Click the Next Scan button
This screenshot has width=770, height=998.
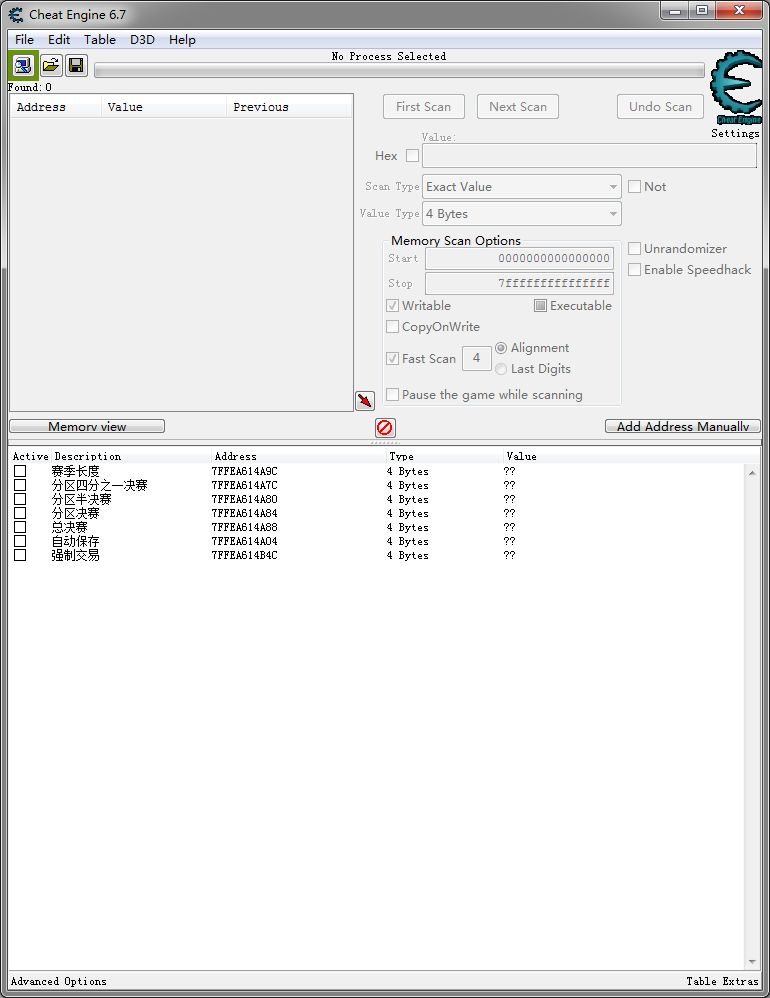[x=518, y=106]
